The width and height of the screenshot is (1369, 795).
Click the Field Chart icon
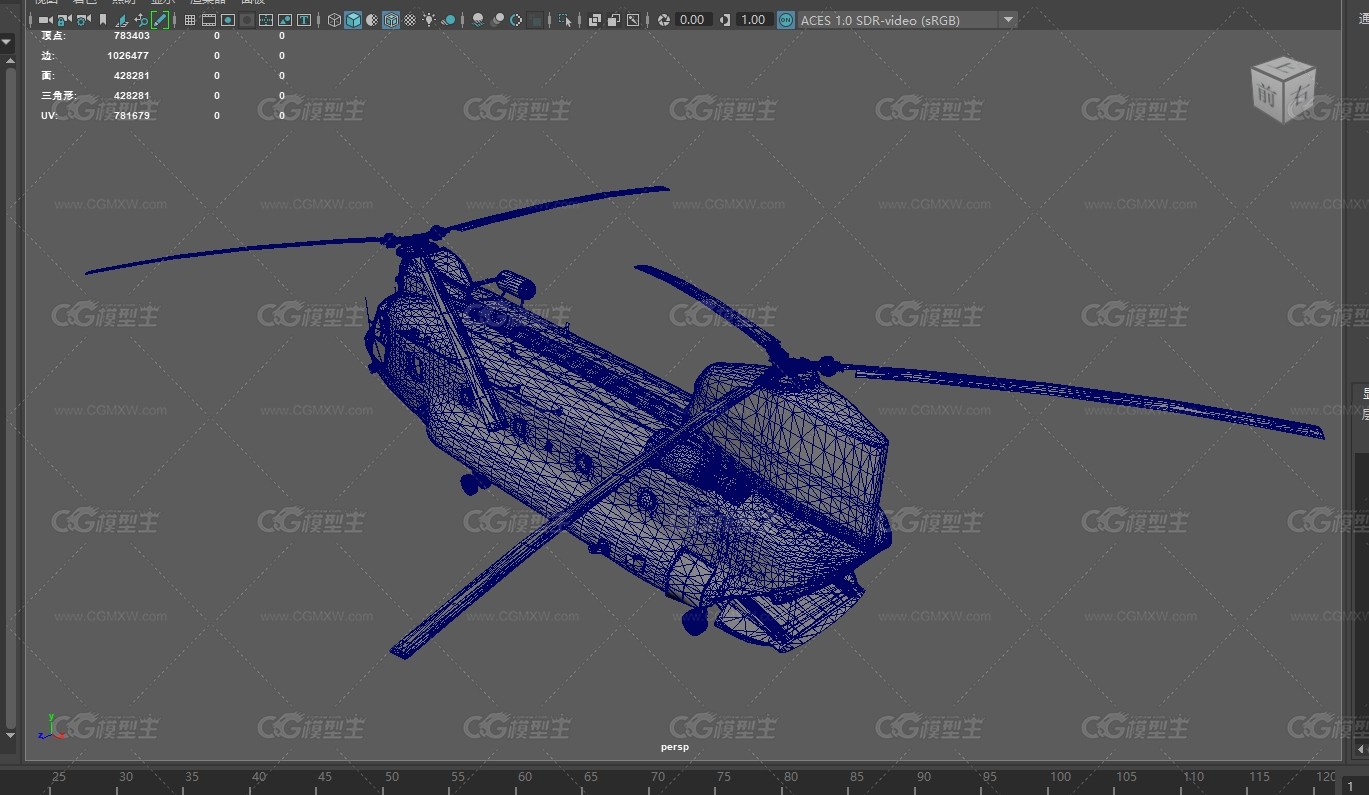(x=266, y=20)
